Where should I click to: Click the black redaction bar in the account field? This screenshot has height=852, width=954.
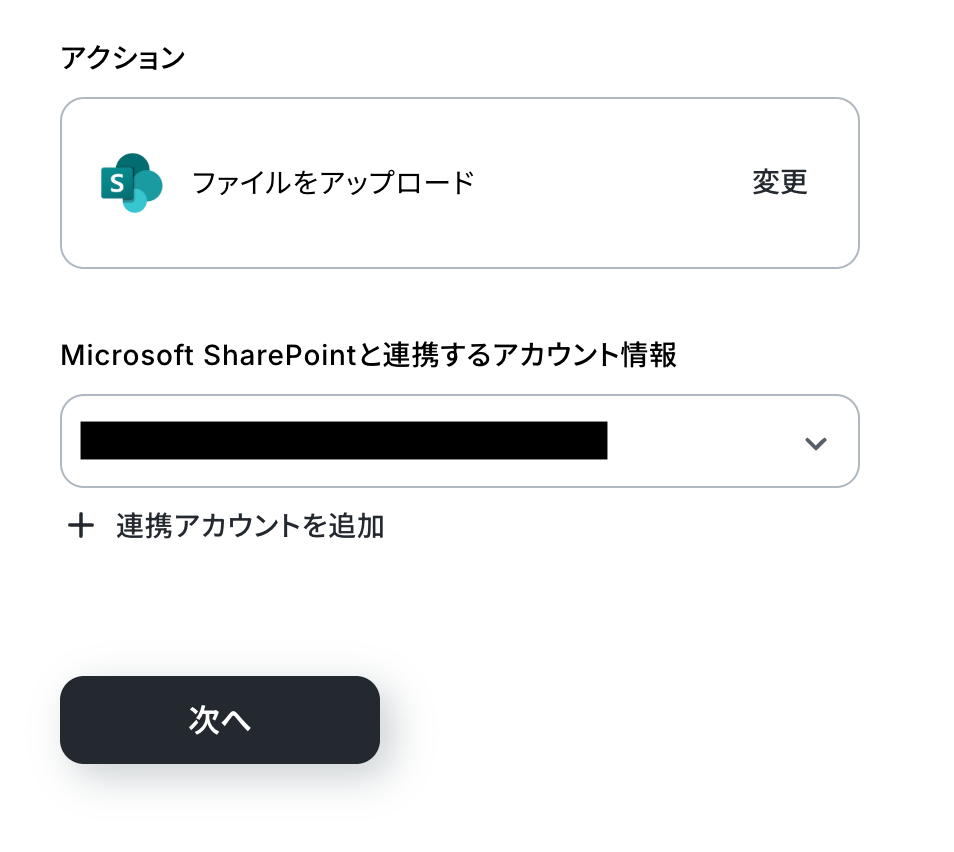(x=343, y=441)
